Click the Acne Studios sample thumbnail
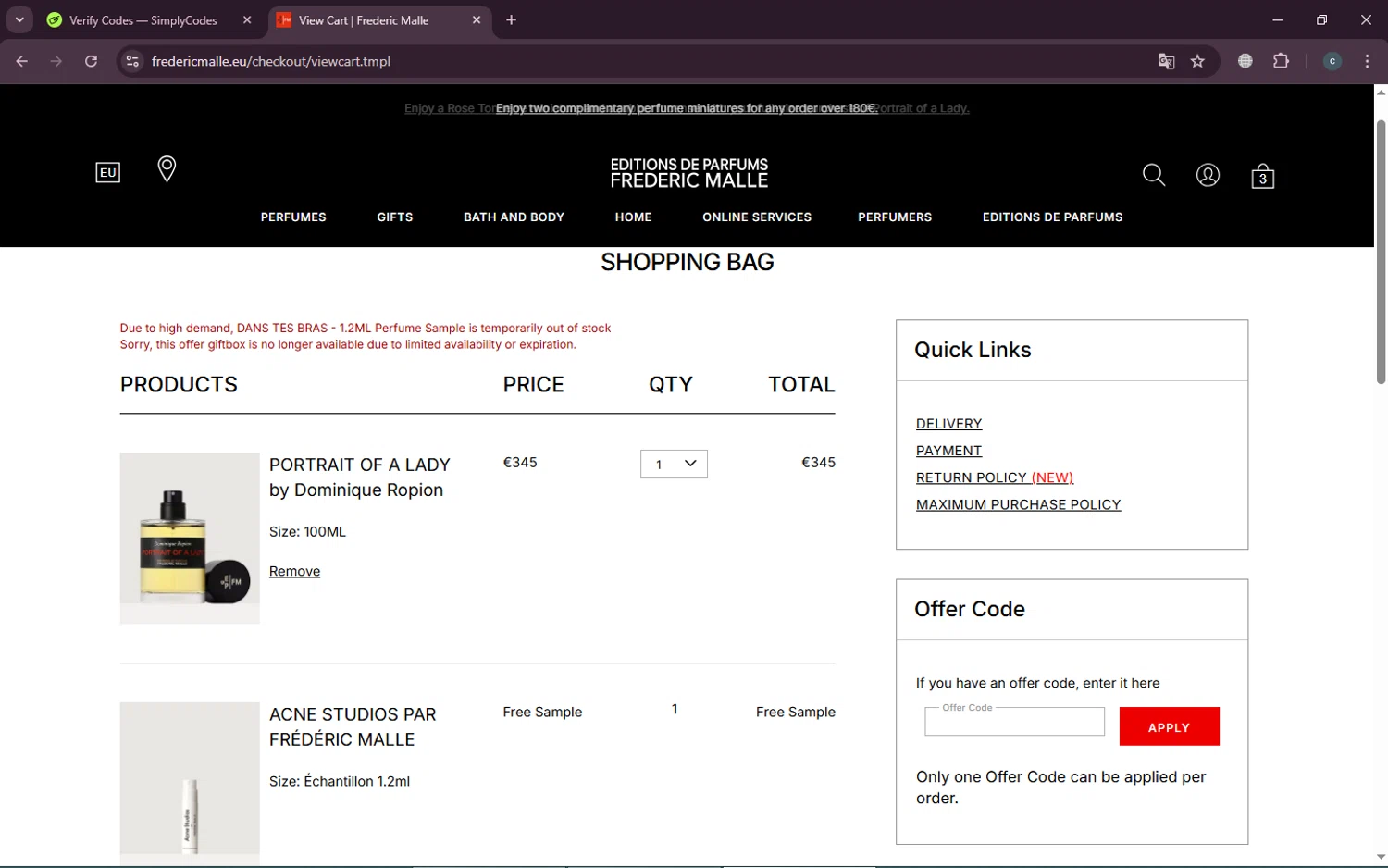Viewport: 1388px width, 868px height. coord(190,783)
